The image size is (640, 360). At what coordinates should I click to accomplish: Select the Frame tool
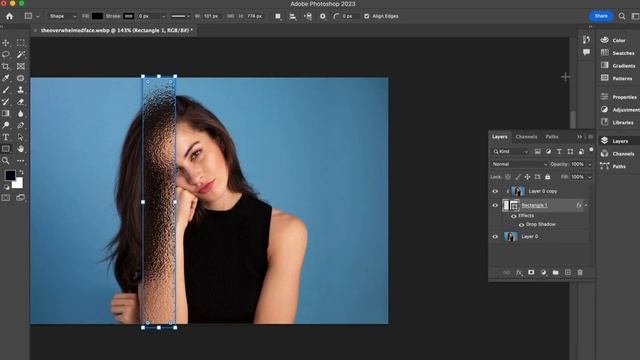(21, 66)
